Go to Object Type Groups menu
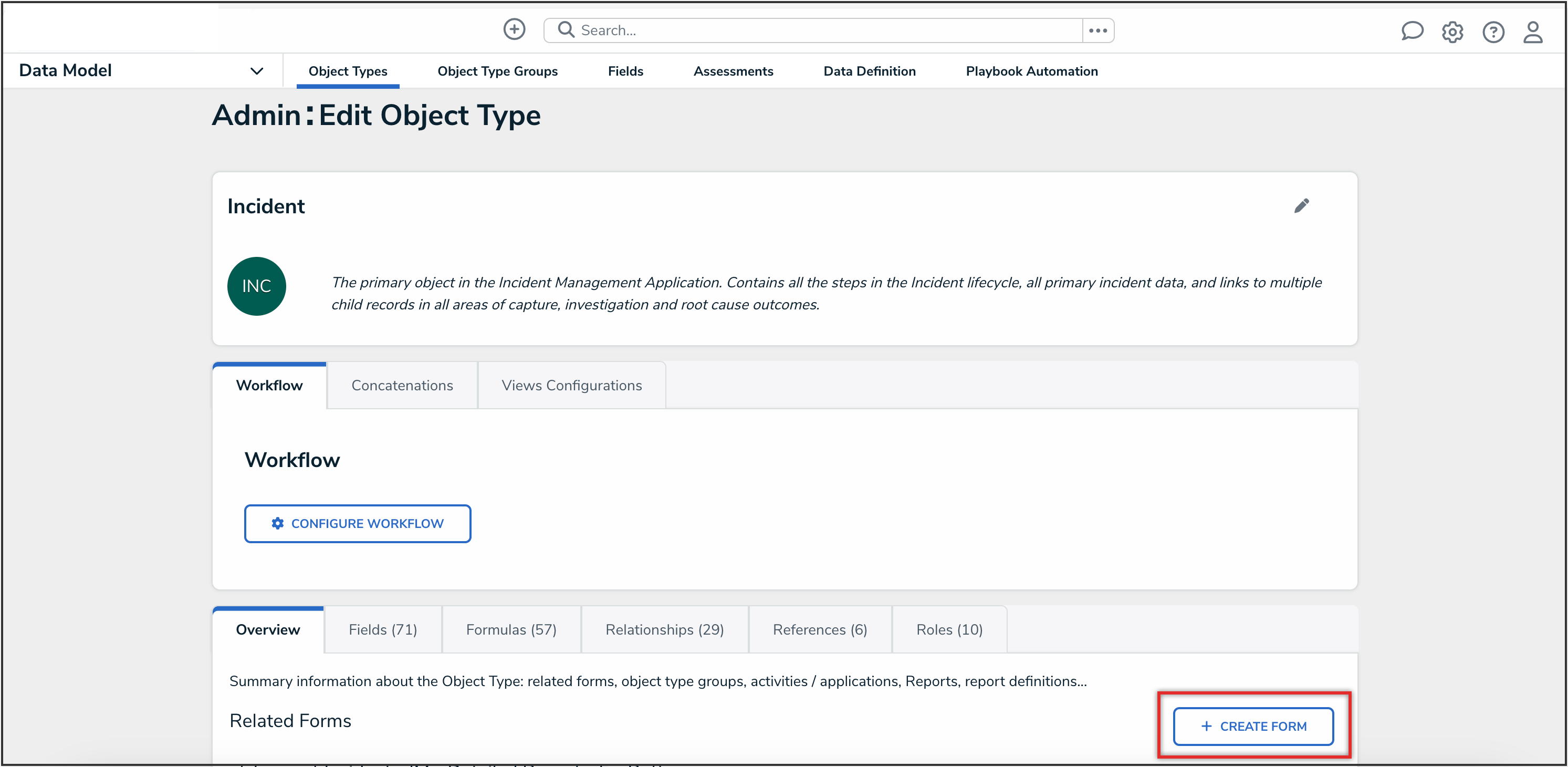 (497, 71)
